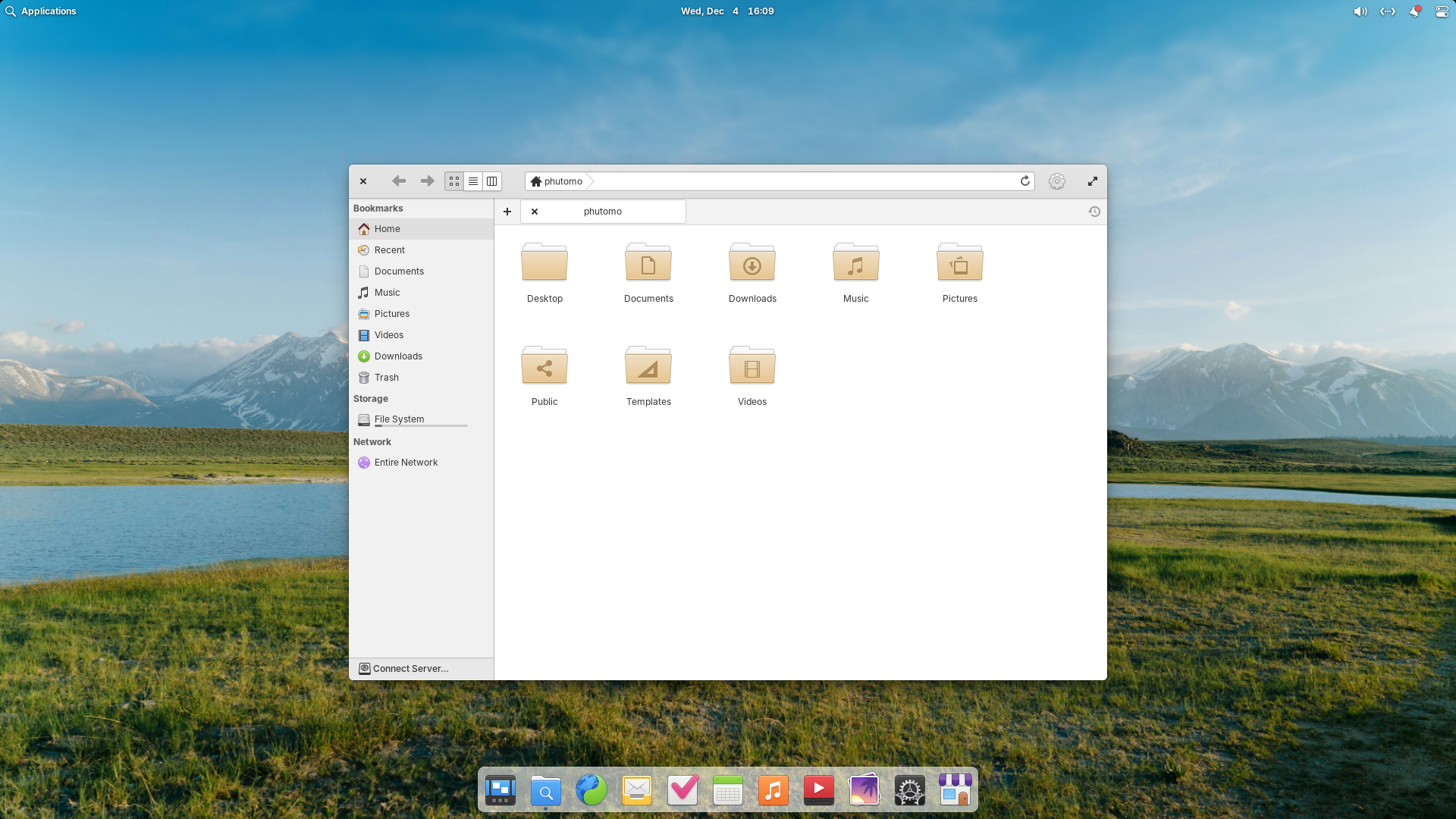Open the tab history dropdown
Screen dimensions: 1456x819
(x=1094, y=212)
